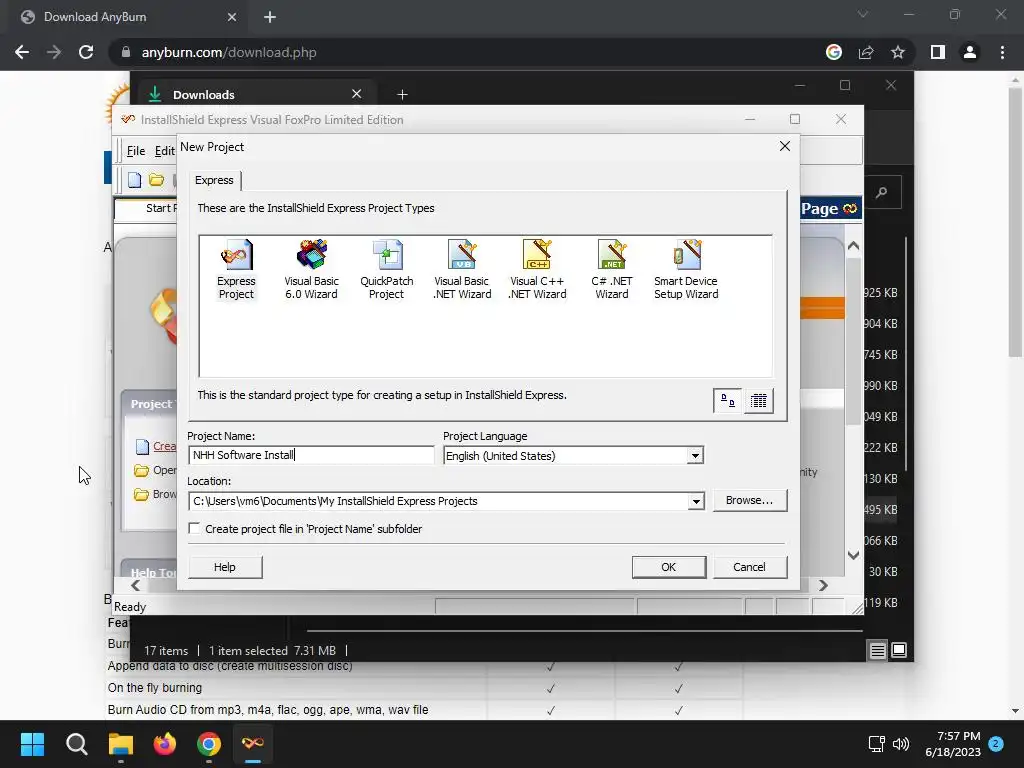Select the Visual C++ .NET Wizard icon
This screenshot has width=1024, height=768.
point(537,269)
